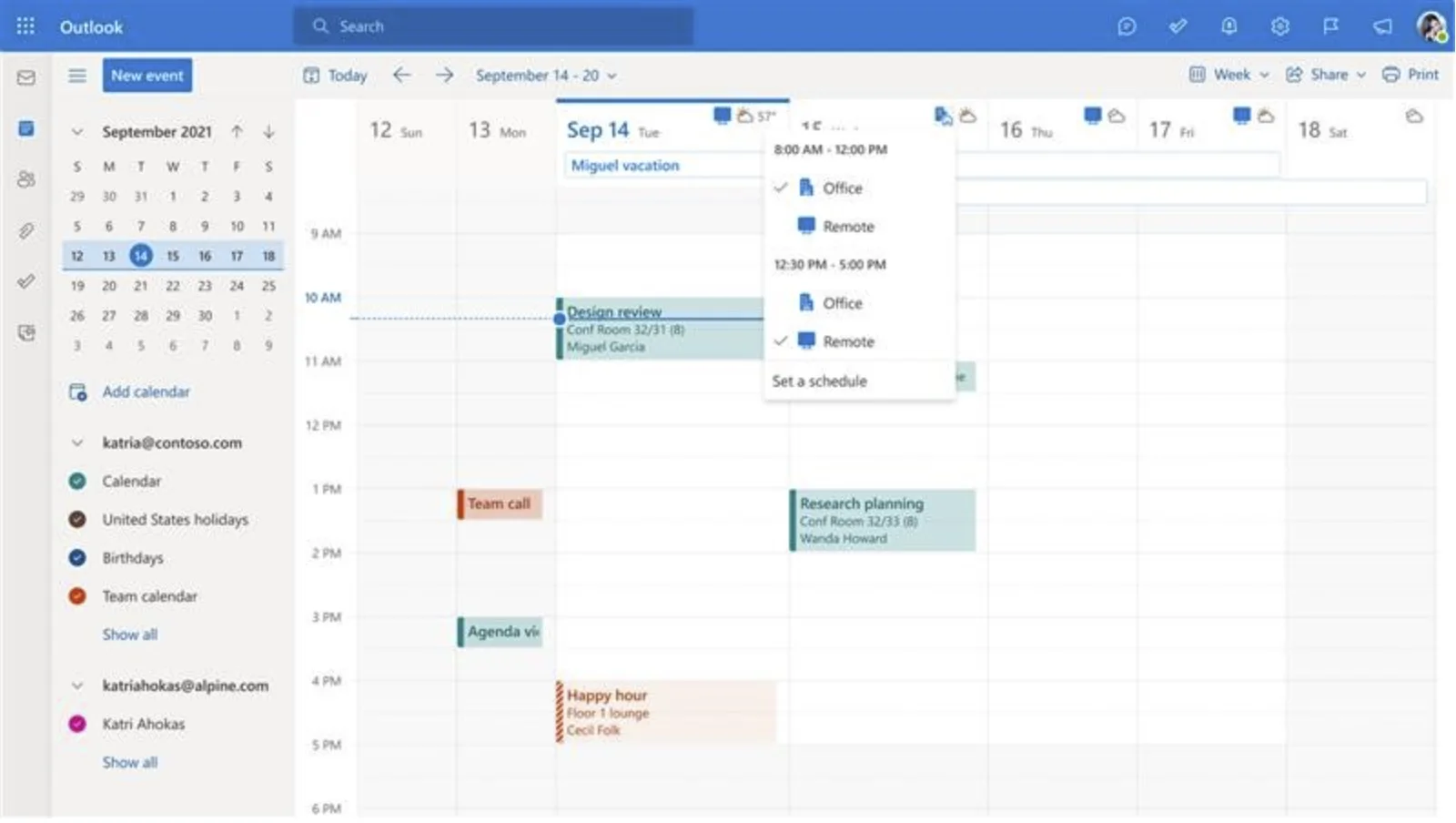Click the 13 Mon day header

497,130
